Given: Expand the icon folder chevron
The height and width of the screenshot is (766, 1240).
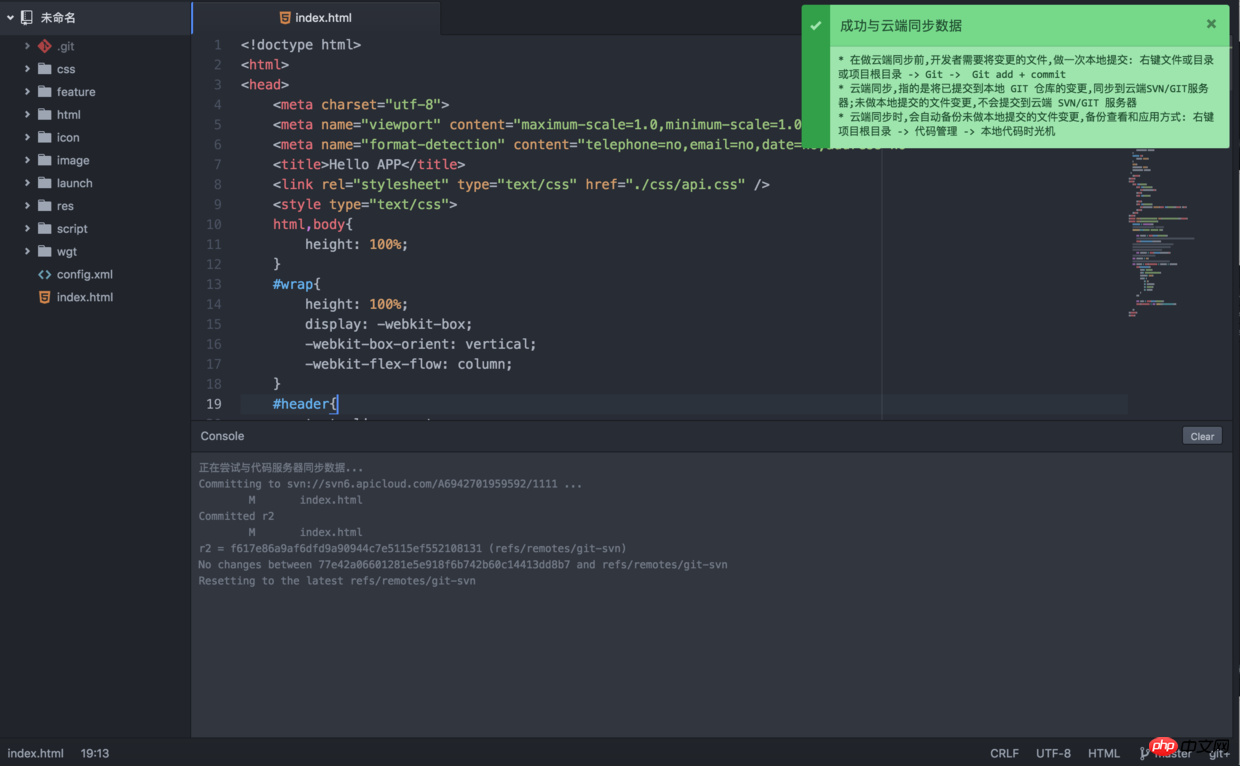Looking at the screenshot, I should (27, 138).
